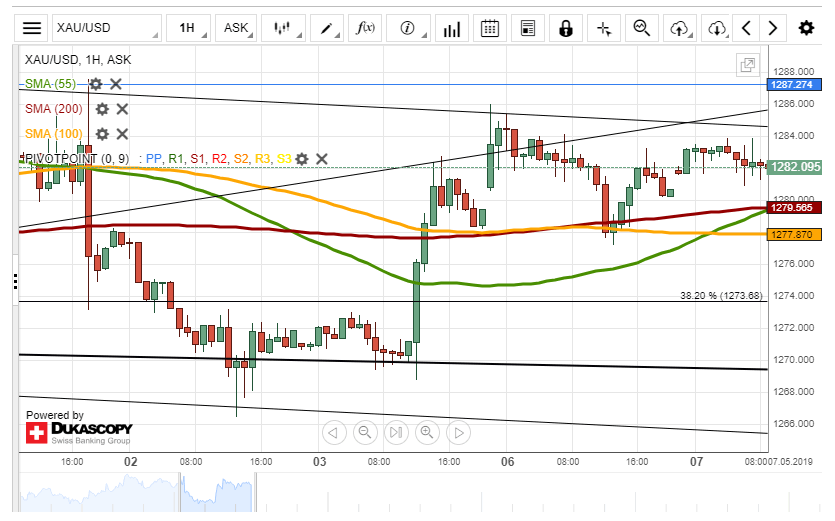Open SMA (55) settings gear
This screenshot has width=835, height=521.
click(x=95, y=84)
